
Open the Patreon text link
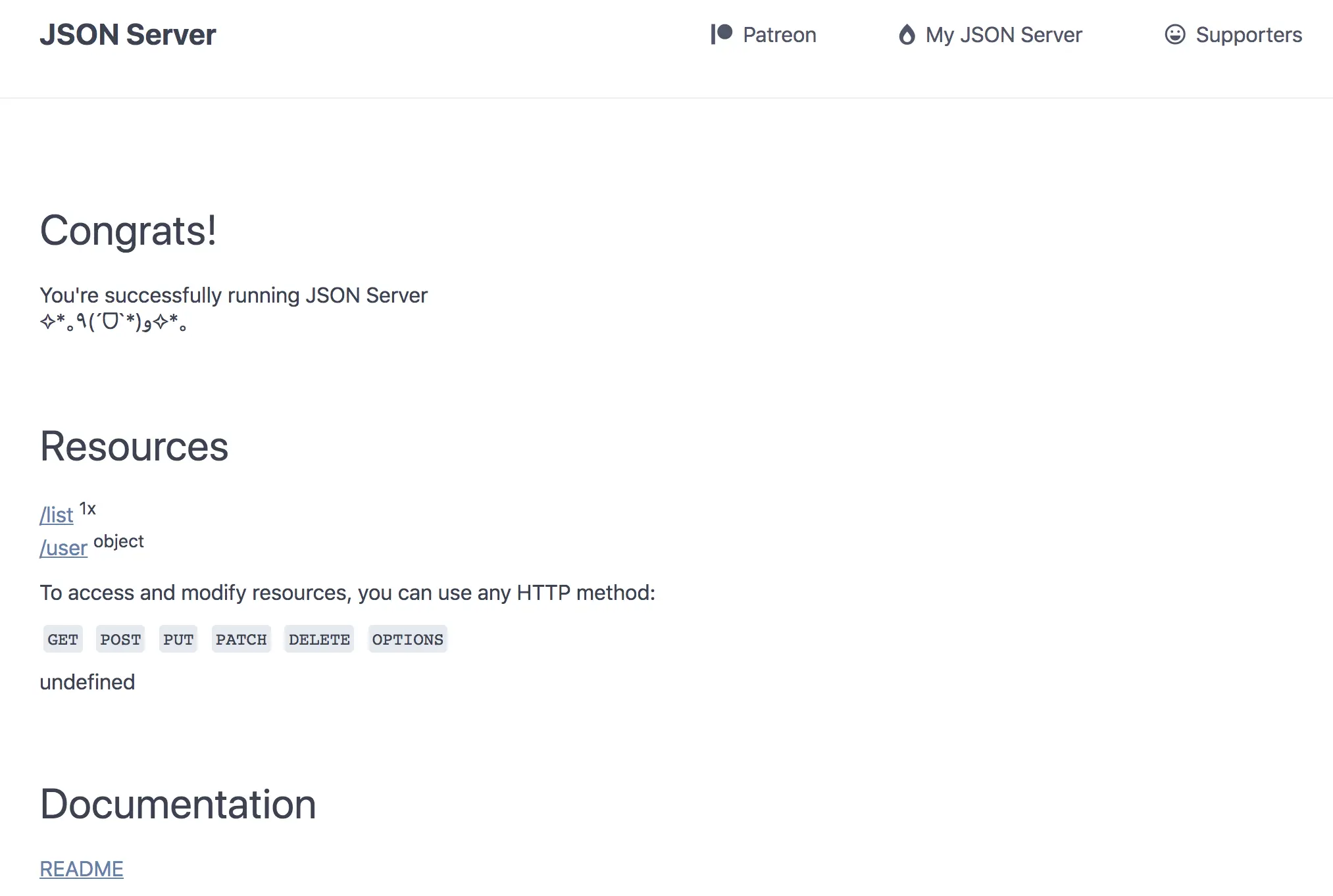click(779, 35)
